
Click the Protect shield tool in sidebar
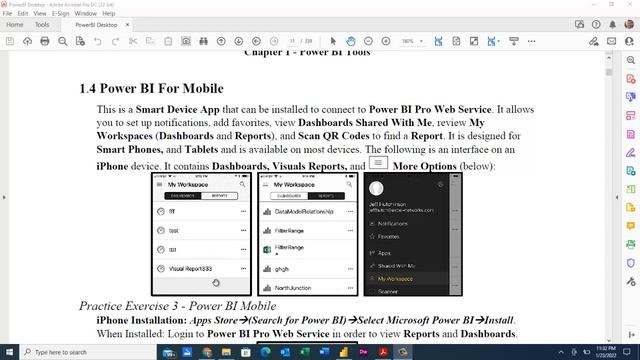coord(631,263)
